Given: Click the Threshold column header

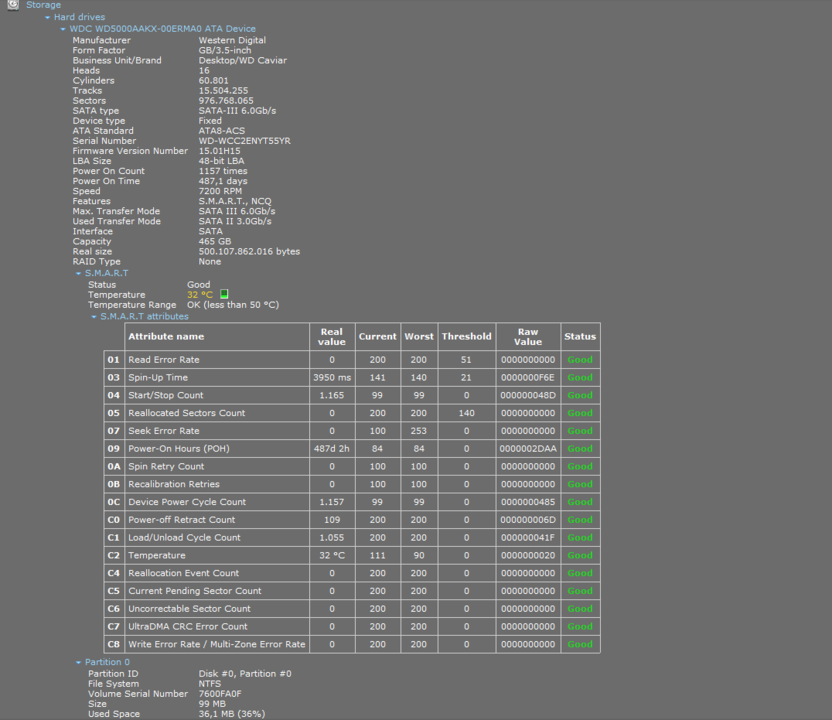Looking at the screenshot, I should 466,336.
